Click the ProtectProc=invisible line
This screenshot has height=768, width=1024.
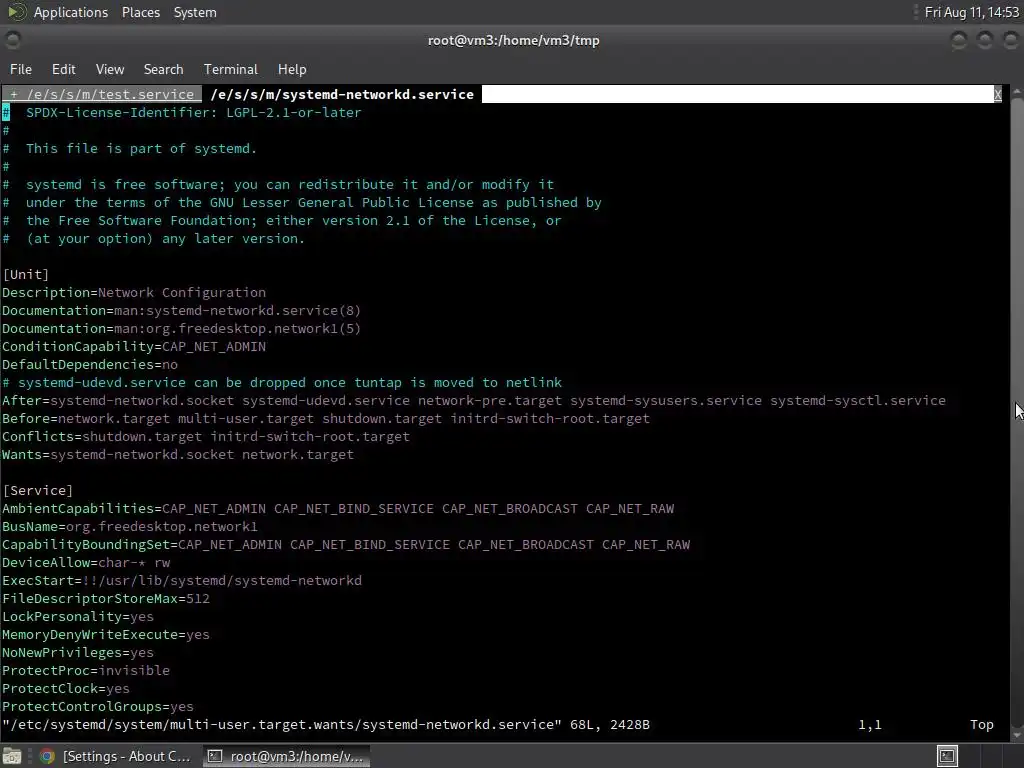(x=86, y=671)
